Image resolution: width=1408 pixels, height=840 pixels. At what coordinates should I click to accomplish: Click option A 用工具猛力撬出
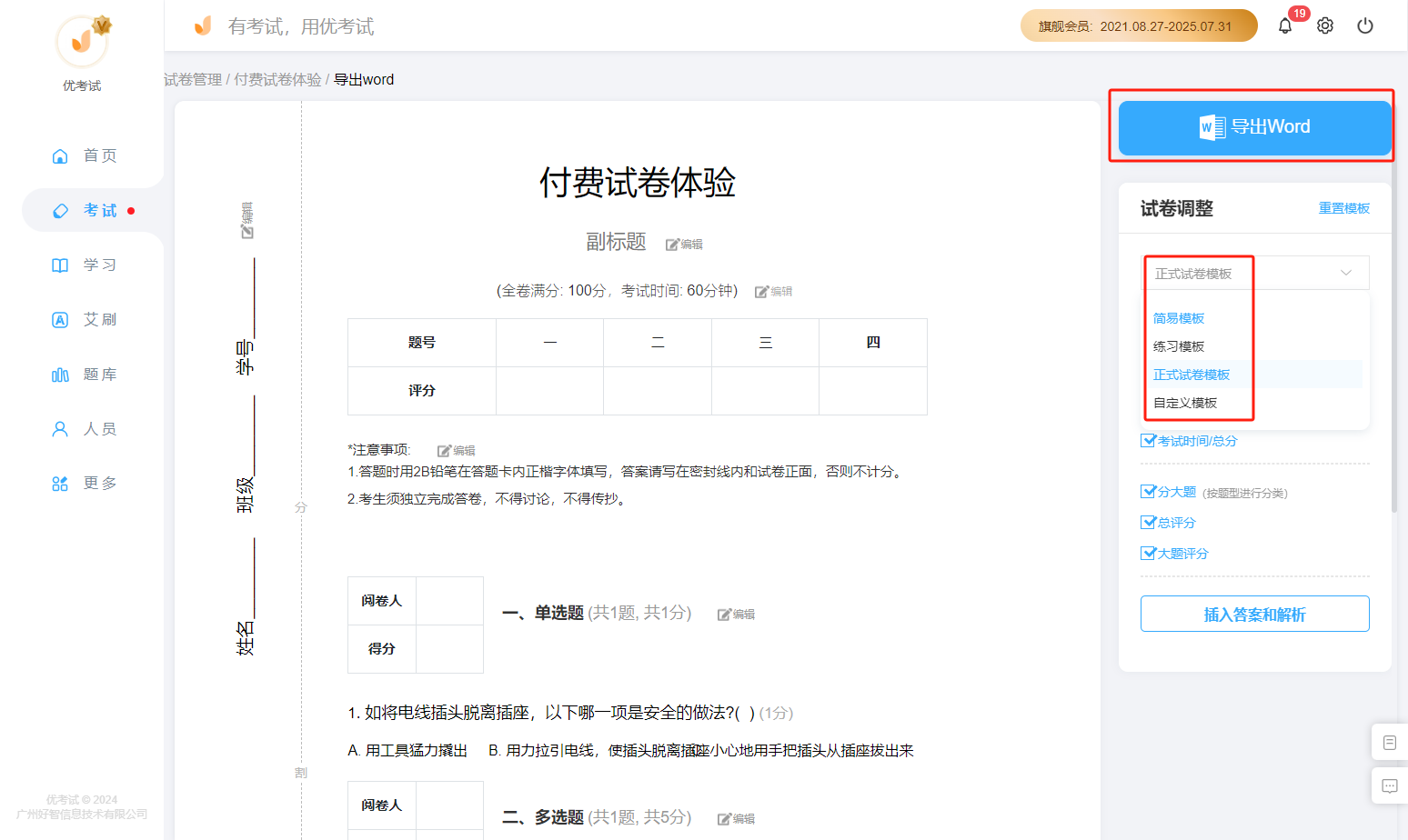pos(407,751)
